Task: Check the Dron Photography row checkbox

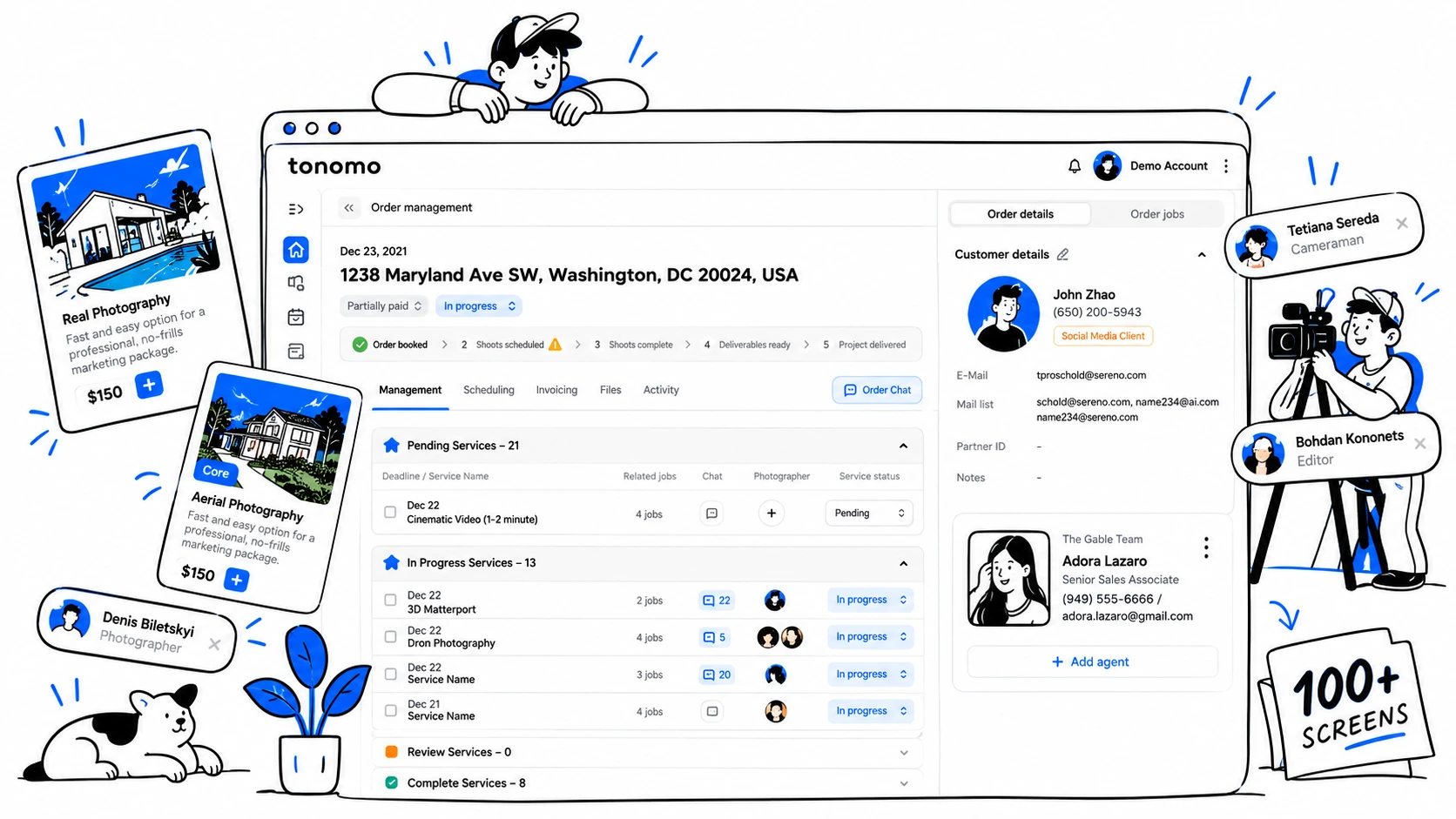Action: (390, 637)
